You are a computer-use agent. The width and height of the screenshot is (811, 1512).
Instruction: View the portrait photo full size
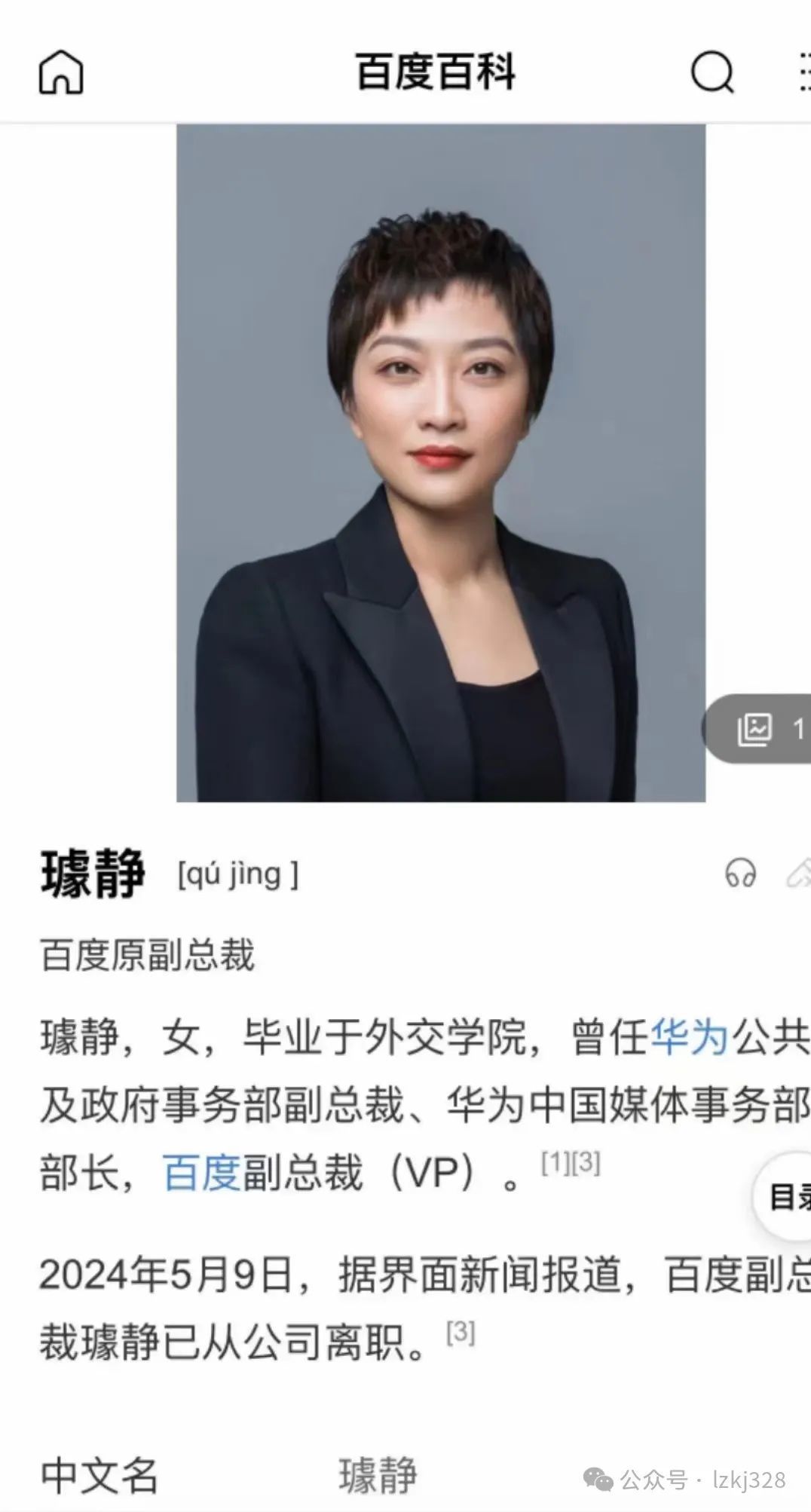point(441,463)
